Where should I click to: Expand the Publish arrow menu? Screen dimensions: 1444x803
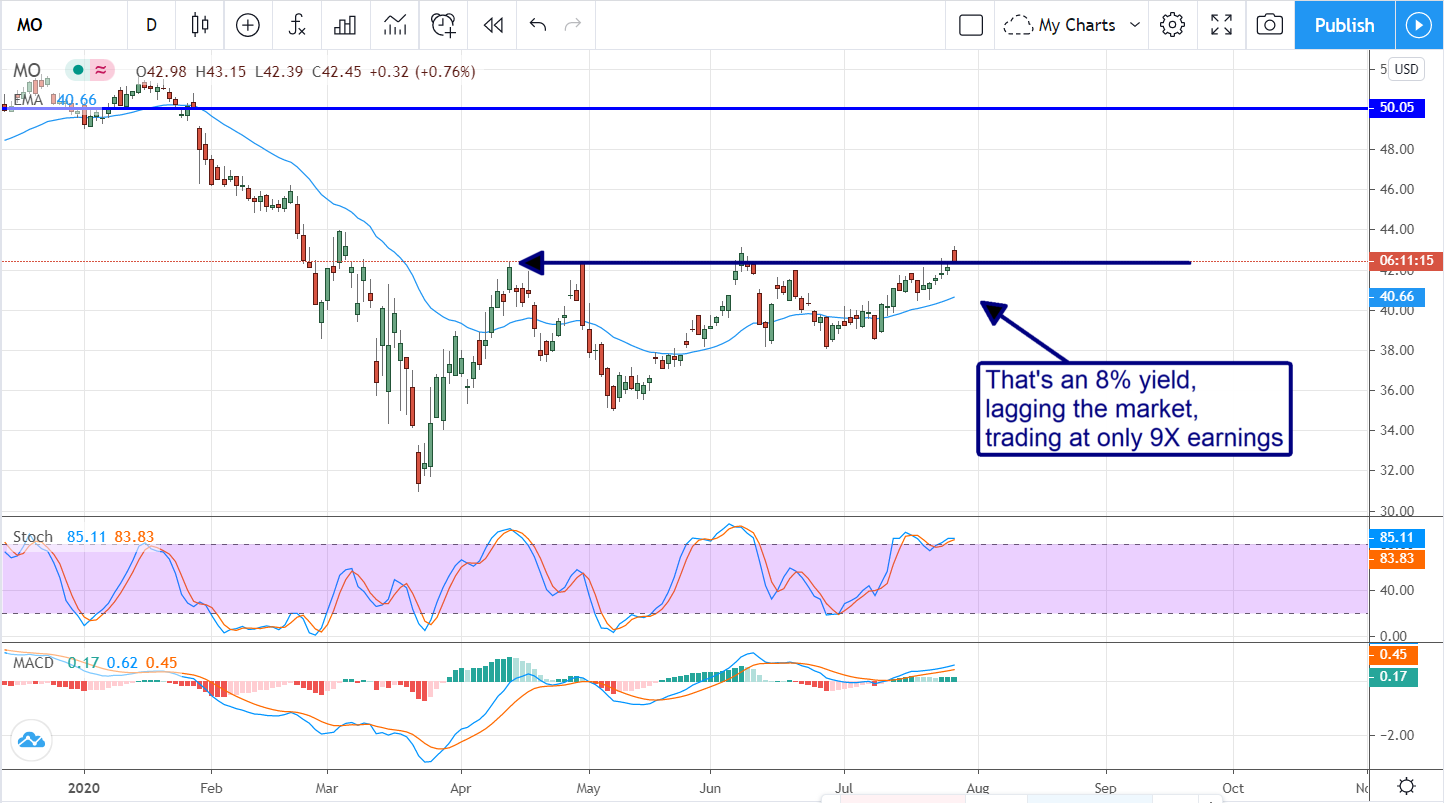[x=1419, y=25]
